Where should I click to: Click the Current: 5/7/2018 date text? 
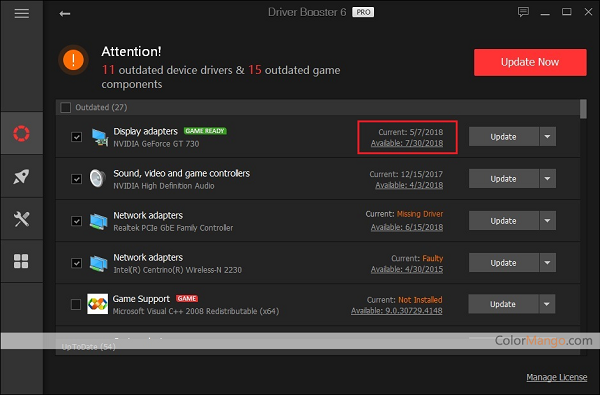point(411,132)
